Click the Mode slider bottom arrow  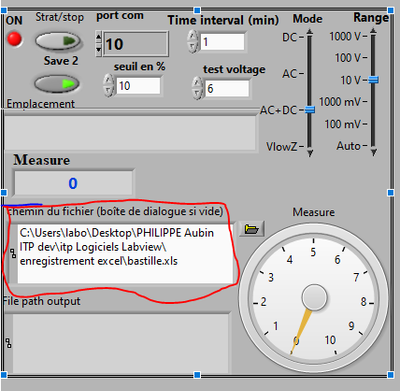tap(310, 153)
